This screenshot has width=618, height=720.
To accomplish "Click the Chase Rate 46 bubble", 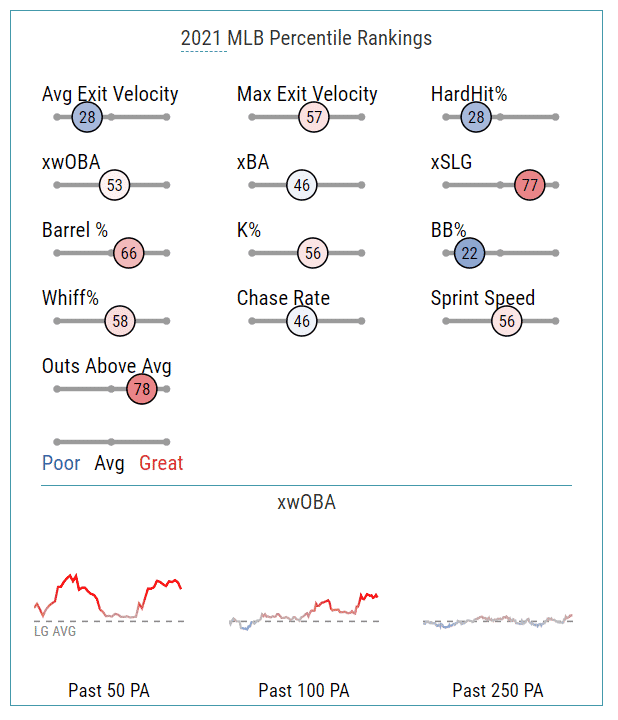I will pos(302,321).
